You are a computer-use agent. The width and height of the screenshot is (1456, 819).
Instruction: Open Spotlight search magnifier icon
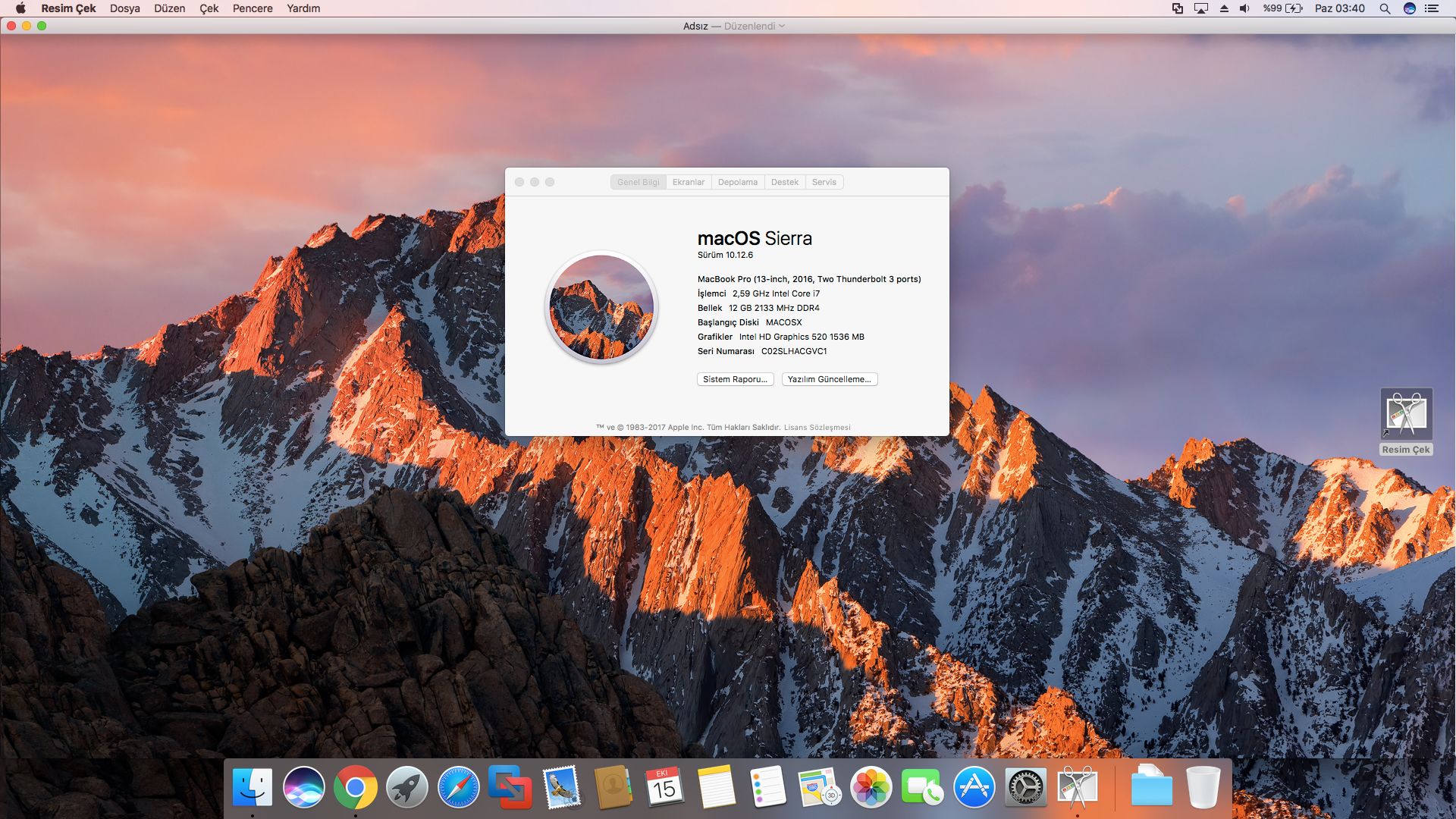coord(1385,8)
